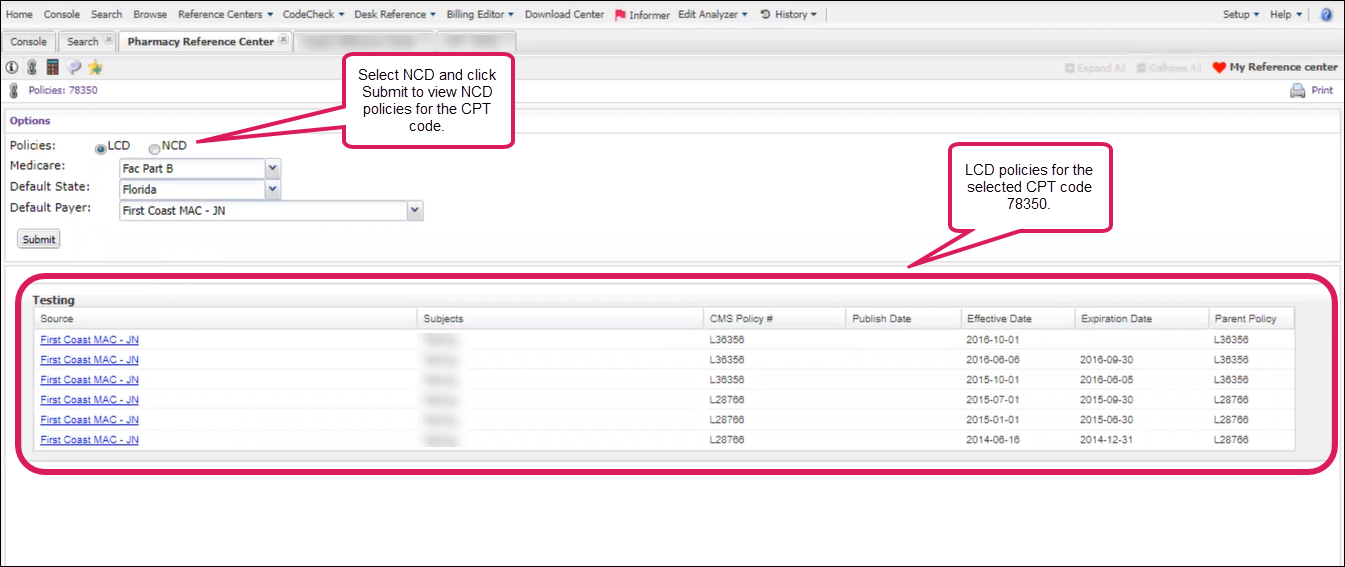1345x567 pixels.
Task: Click the printer icon next to Print
Action: (1297, 91)
